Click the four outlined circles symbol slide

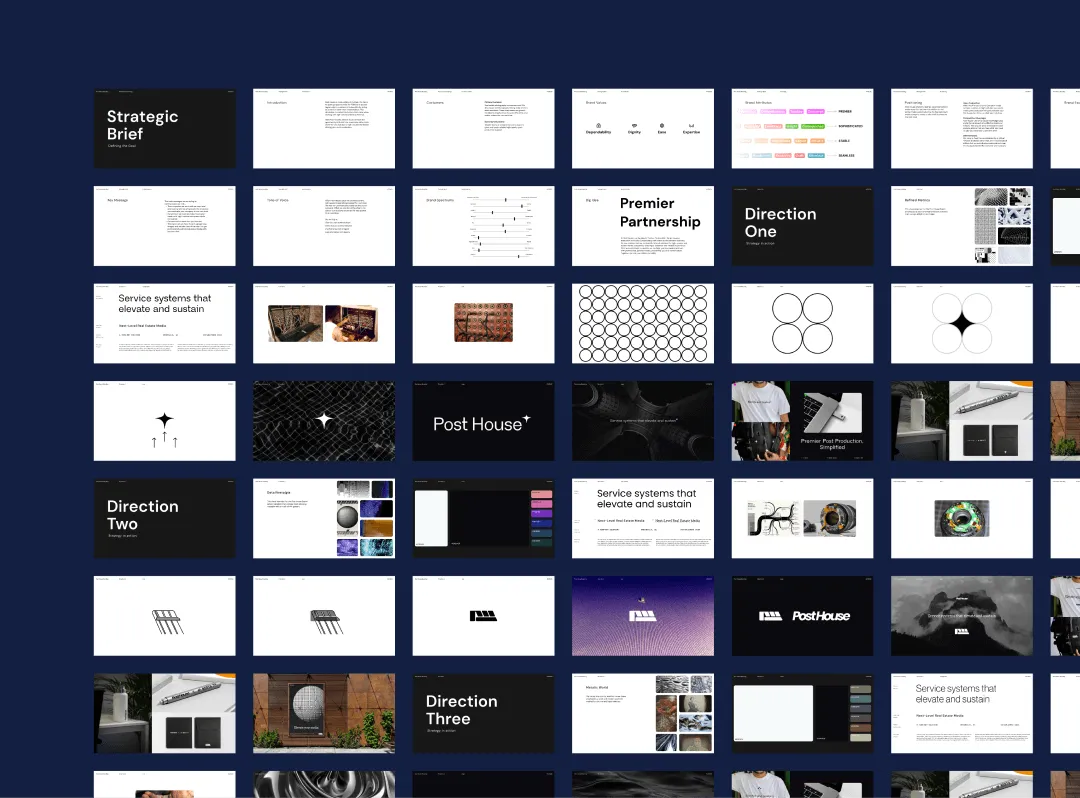(802, 324)
